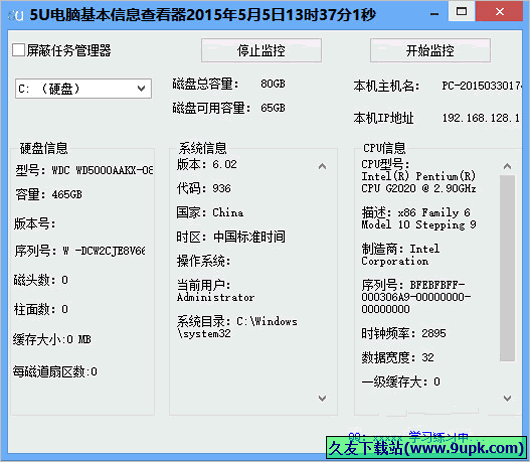Click the 开始监控 button
Image resolution: width=530 pixels, height=462 pixels.
[430, 50]
